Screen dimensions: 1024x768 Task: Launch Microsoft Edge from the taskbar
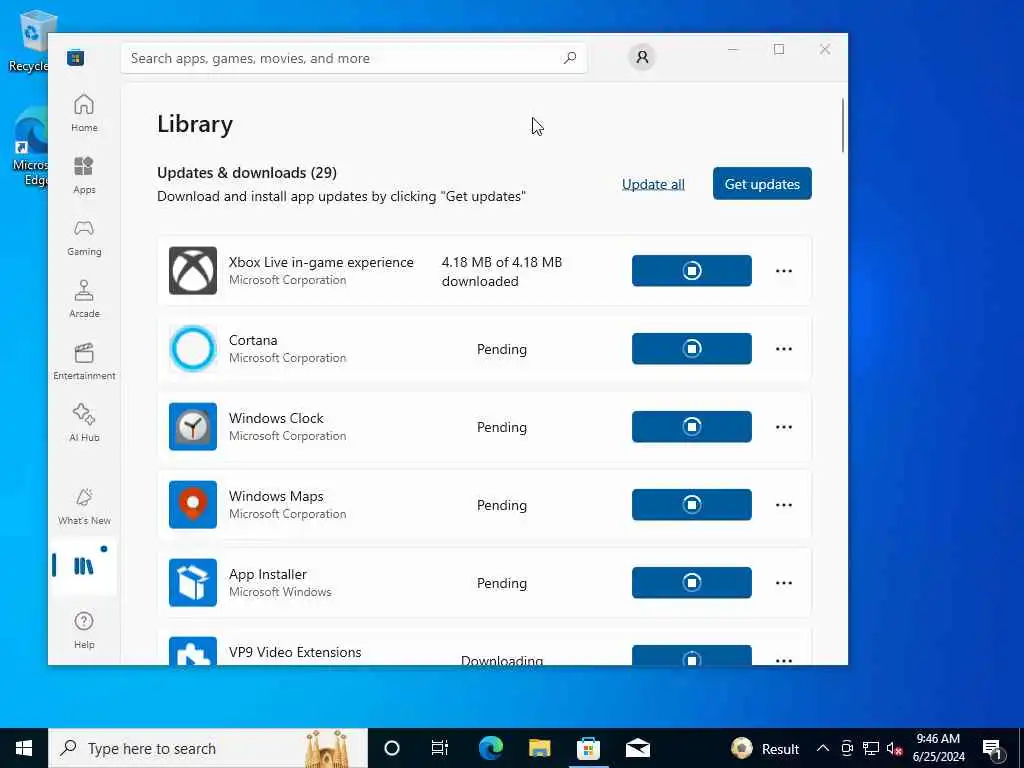coord(490,748)
